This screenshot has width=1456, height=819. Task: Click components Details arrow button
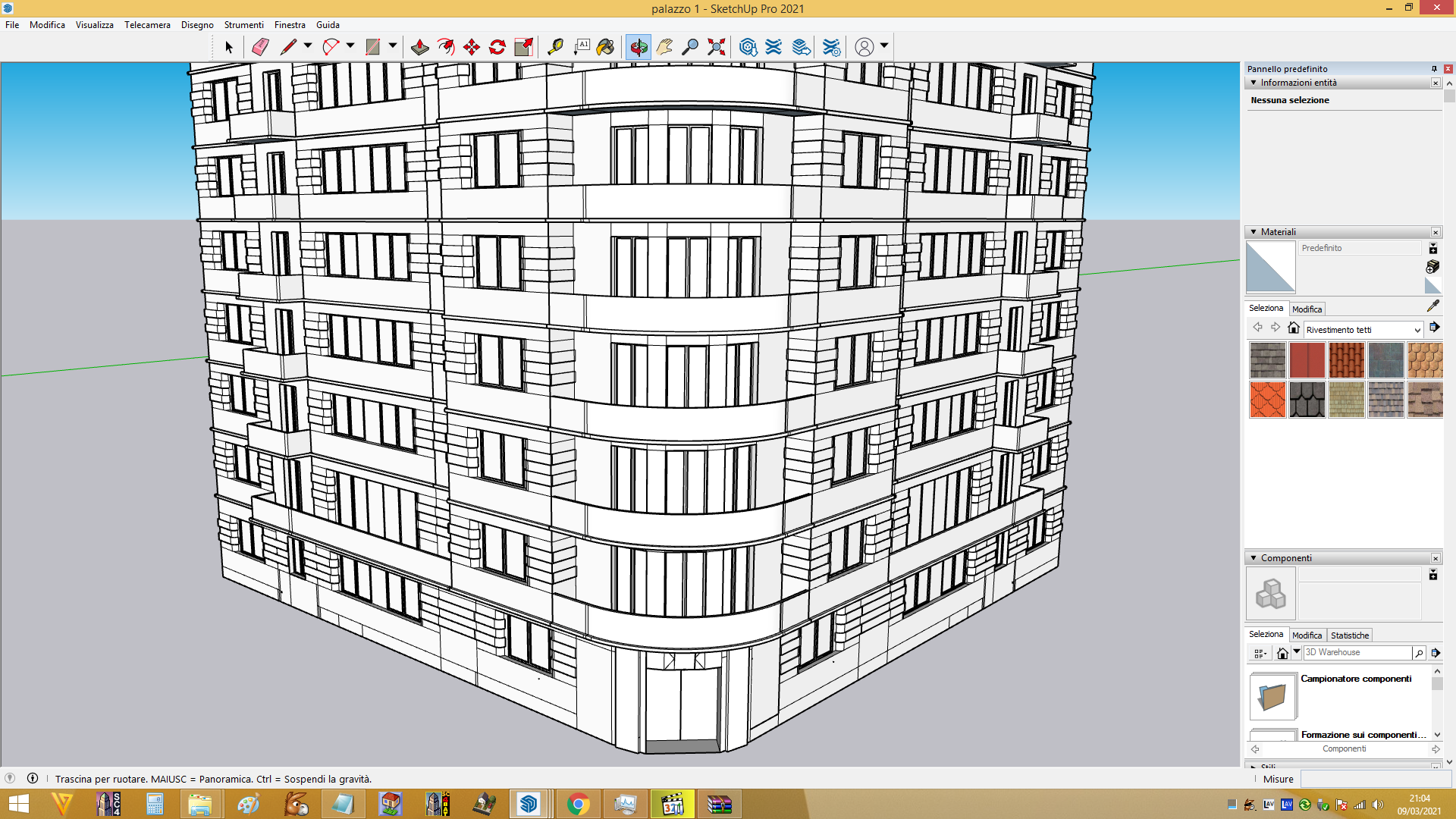(x=1436, y=653)
